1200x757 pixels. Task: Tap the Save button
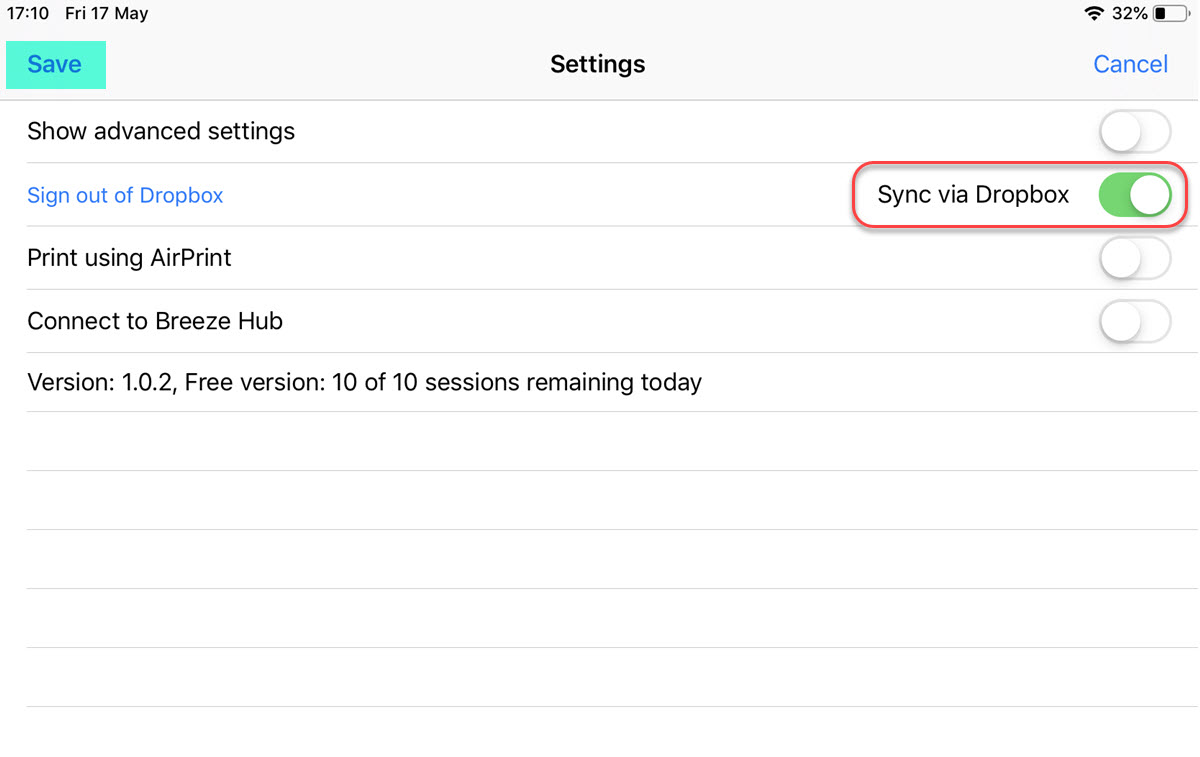click(55, 65)
